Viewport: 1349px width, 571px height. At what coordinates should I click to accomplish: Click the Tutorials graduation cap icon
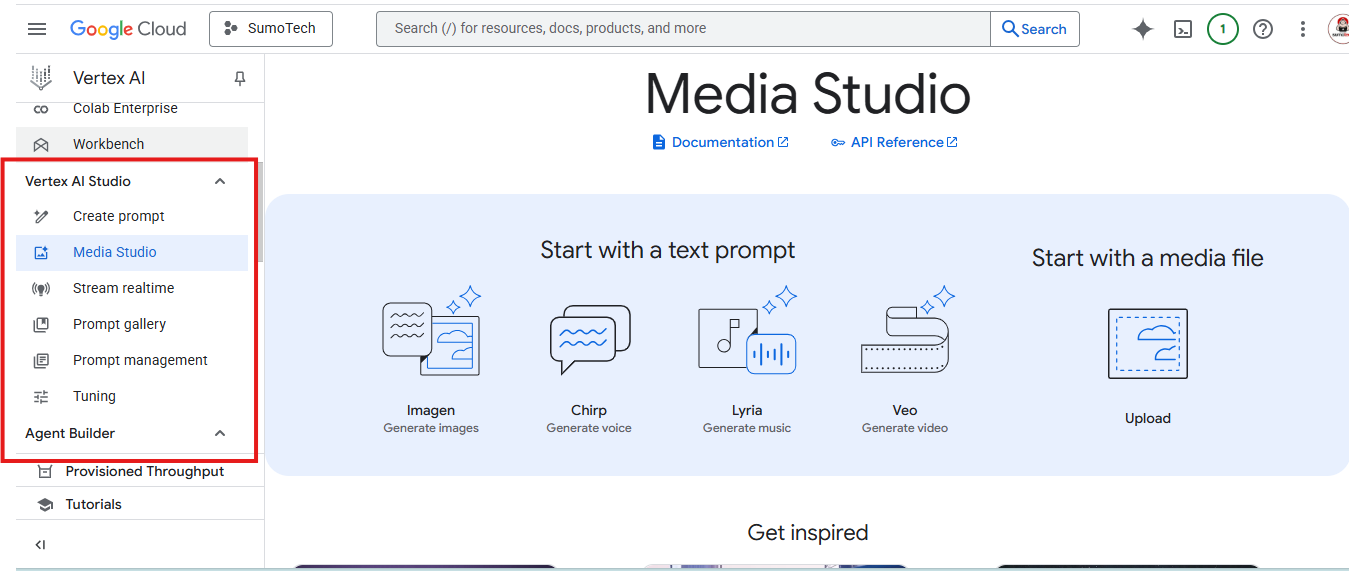(x=45, y=504)
